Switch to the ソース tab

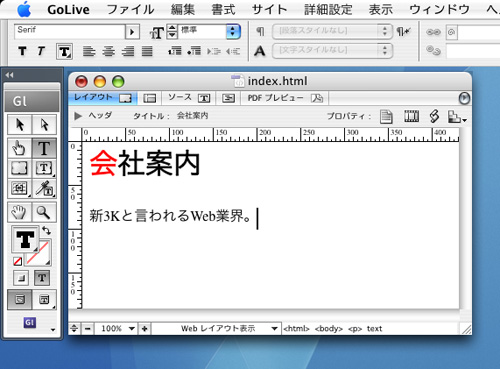(x=188, y=98)
